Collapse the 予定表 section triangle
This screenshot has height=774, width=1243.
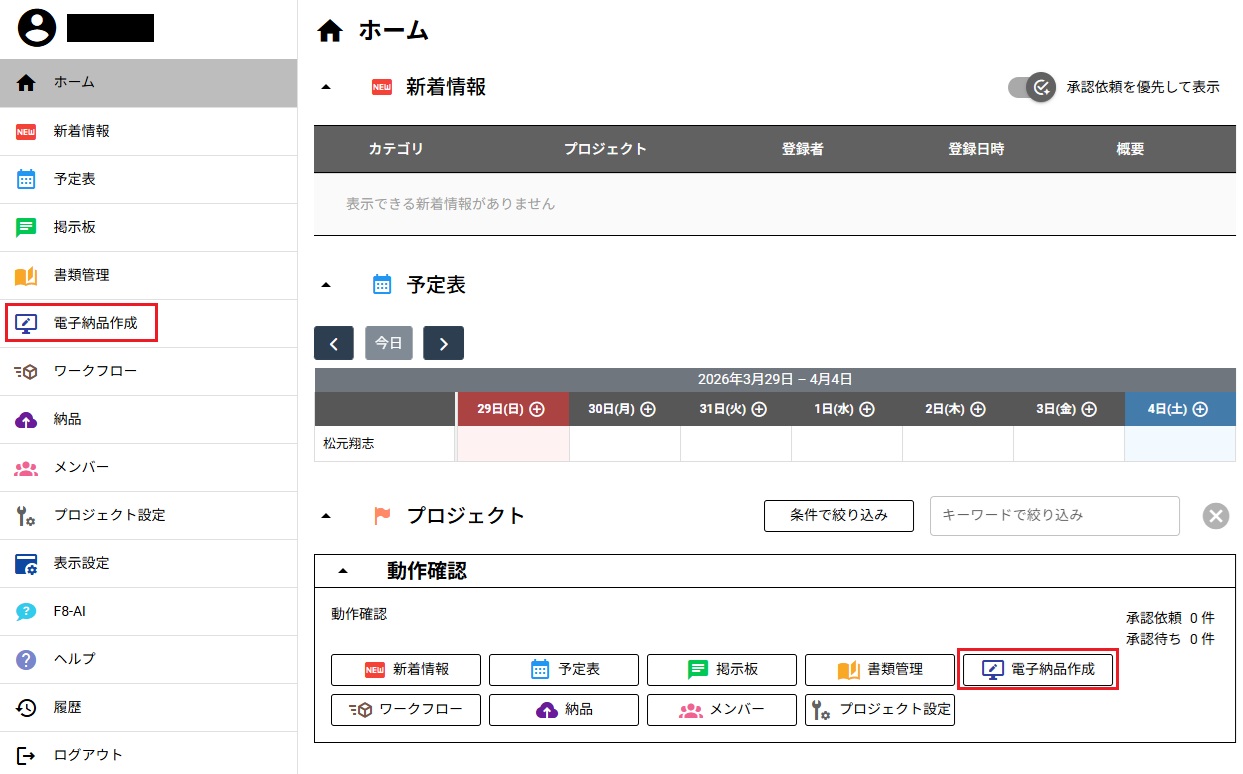325,285
